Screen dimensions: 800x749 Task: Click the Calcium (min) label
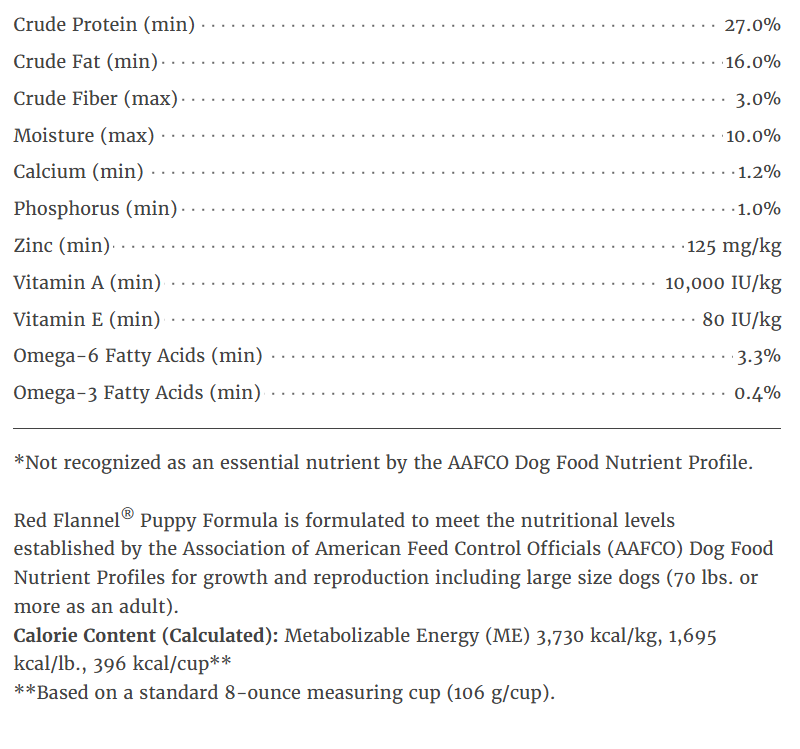pyautogui.click(x=78, y=172)
